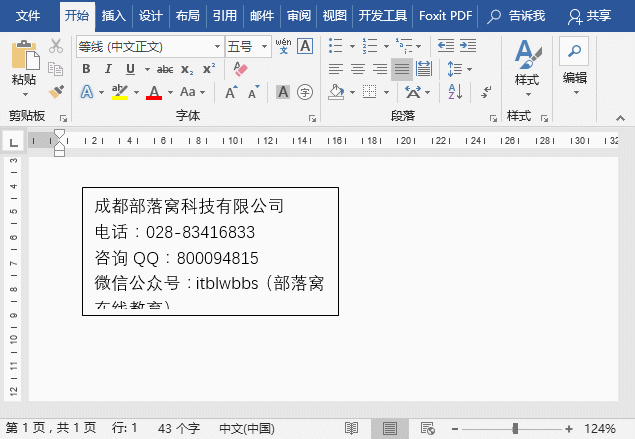
Task: Click the Cut scissors icon
Action: pyautogui.click(x=56, y=46)
